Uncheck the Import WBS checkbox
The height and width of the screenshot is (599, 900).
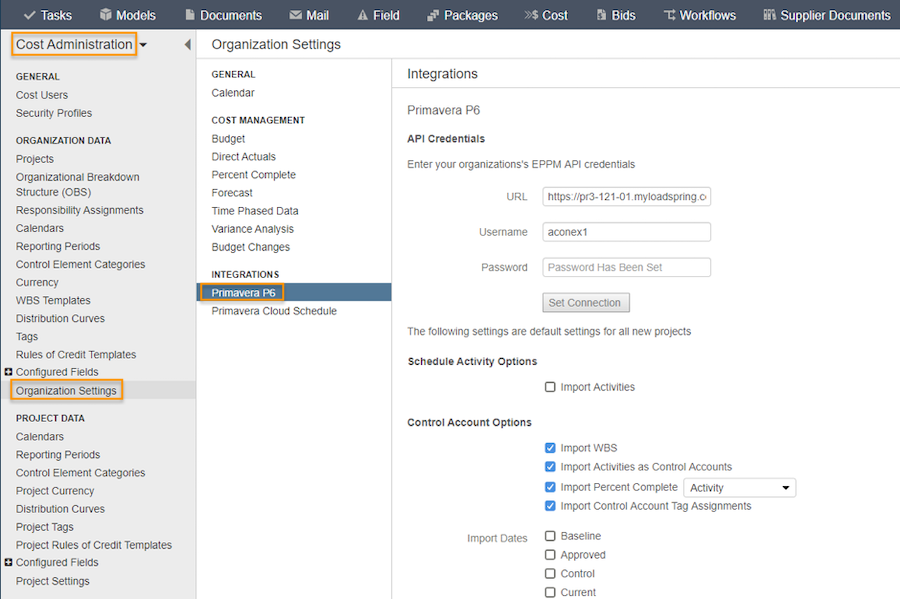point(550,448)
